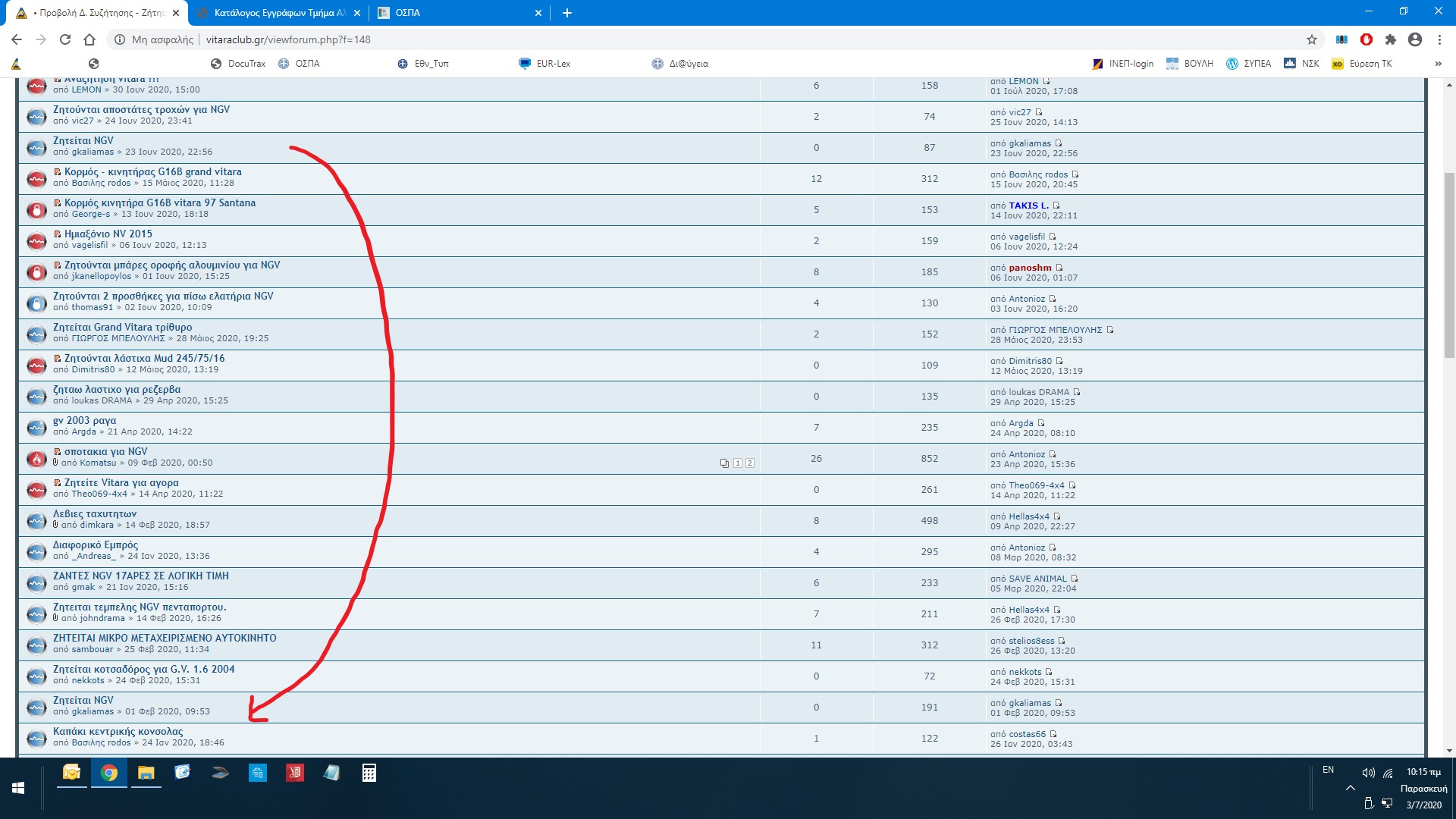This screenshot has width=1456, height=819.
Task: Expand the bookmarks overflow chevron
Action: [x=1438, y=64]
